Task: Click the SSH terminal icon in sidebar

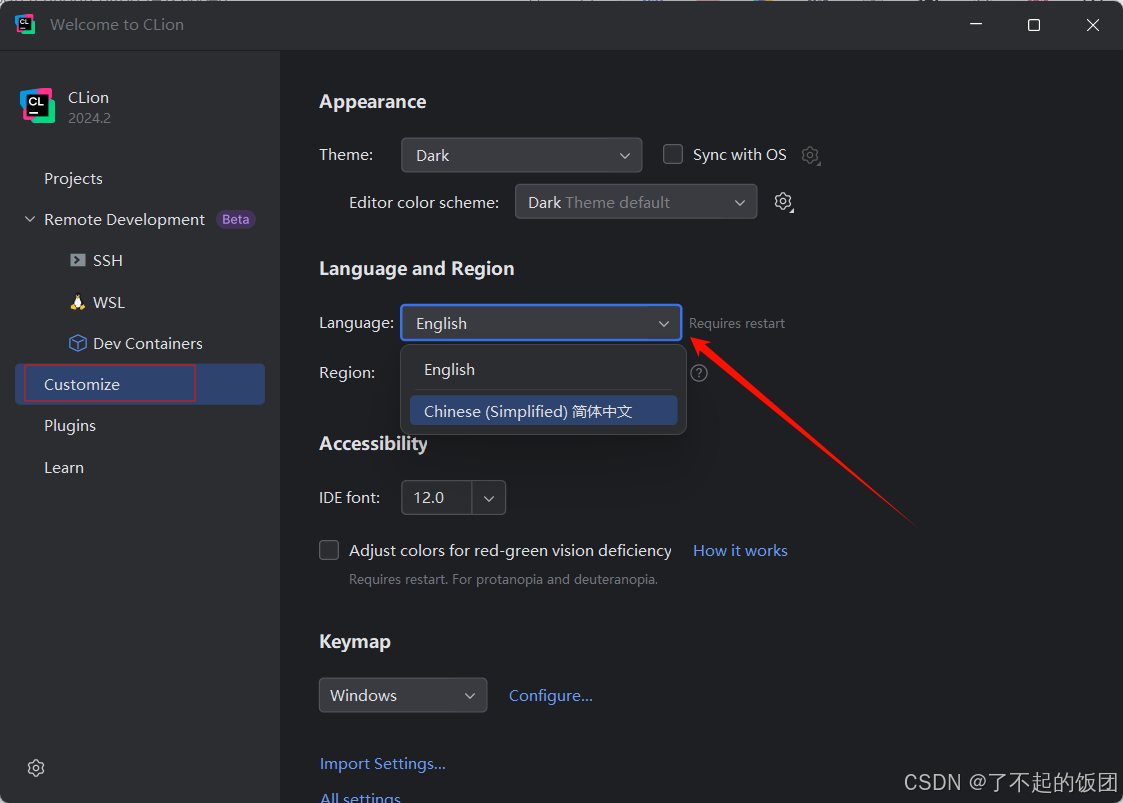Action: pyautogui.click(x=77, y=260)
